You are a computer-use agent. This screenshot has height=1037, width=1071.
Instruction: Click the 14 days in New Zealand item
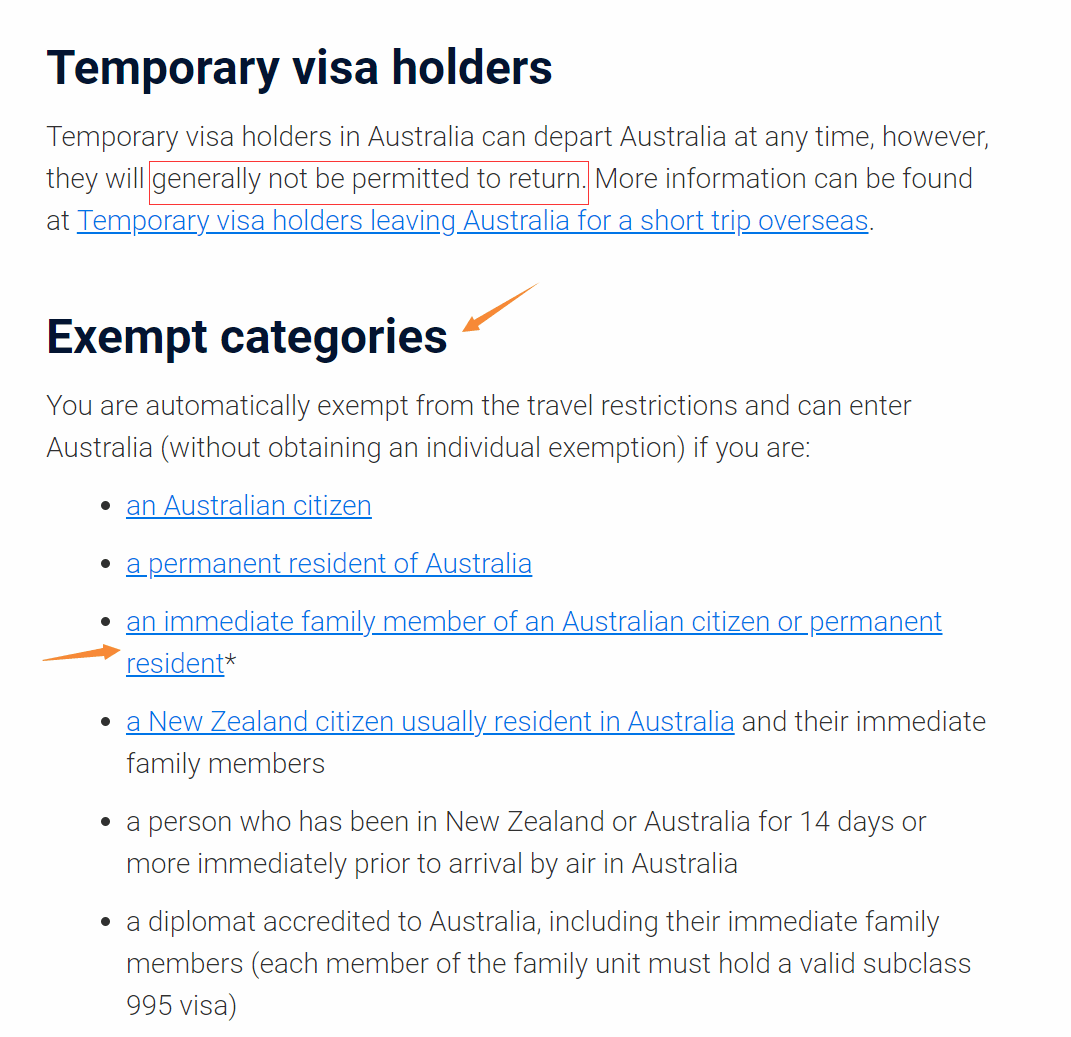pos(526,842)
